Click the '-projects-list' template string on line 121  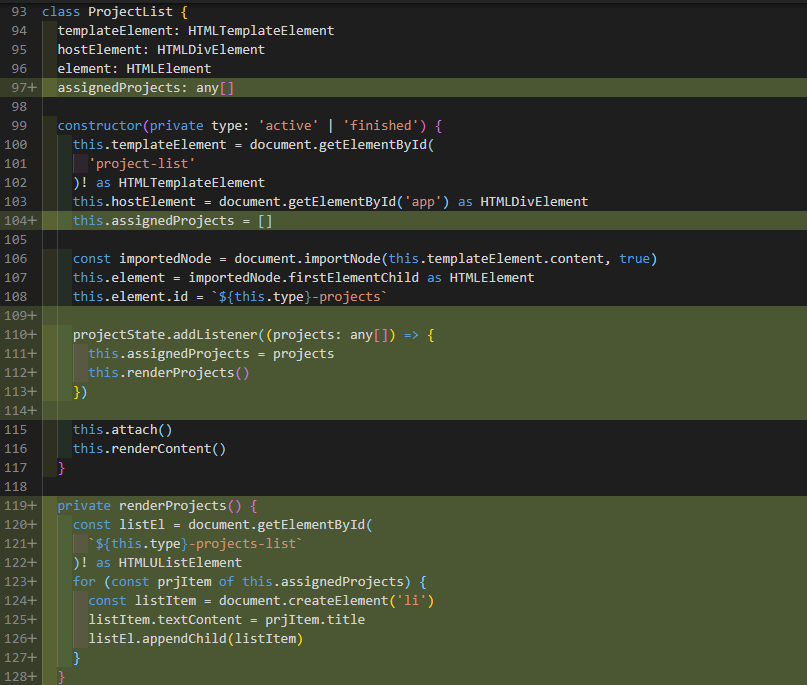(196, 545)
